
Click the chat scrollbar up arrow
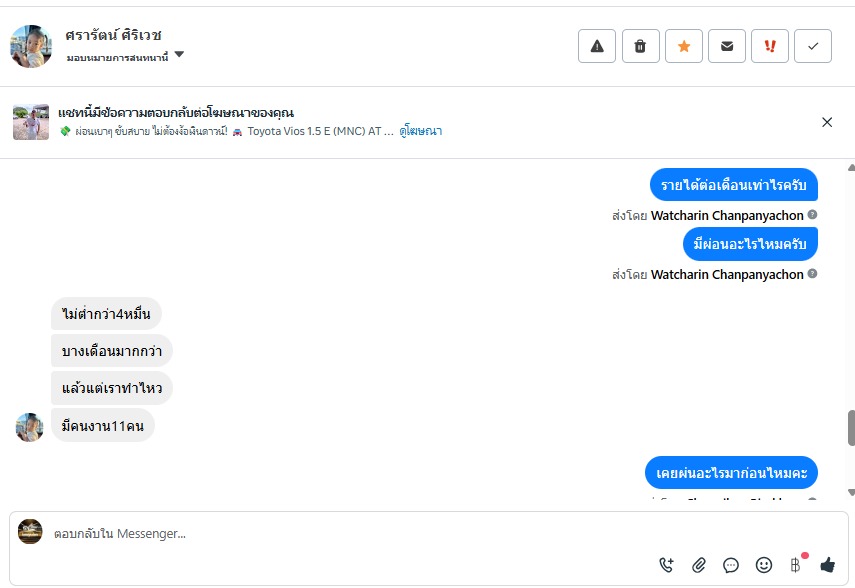pyautogui.click(x=851, y=167)
